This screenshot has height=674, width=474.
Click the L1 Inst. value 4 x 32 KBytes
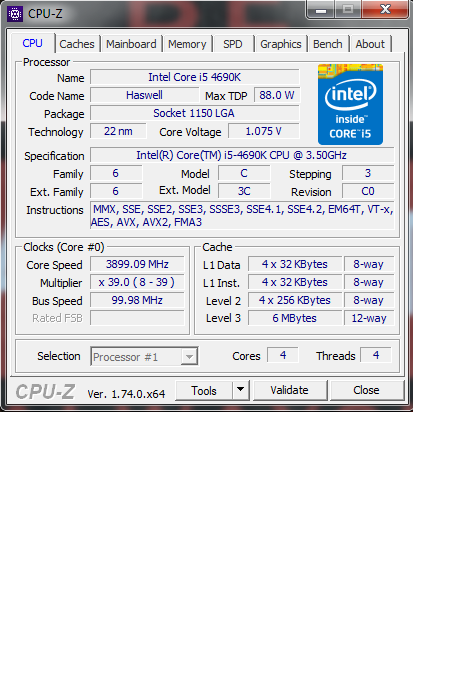click(x=295, y=282)
